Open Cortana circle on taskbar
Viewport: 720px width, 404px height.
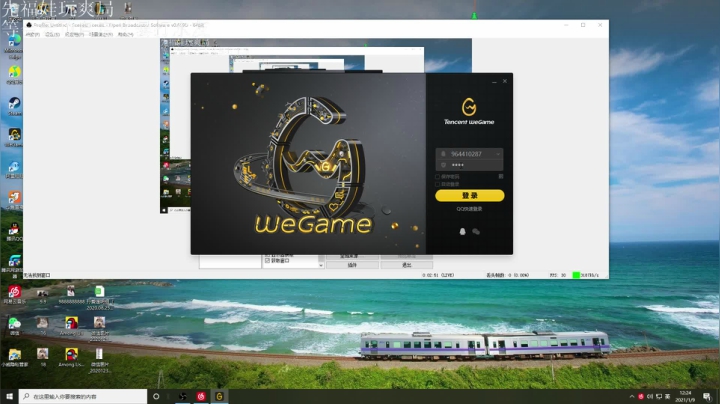(x=156, y=396)
